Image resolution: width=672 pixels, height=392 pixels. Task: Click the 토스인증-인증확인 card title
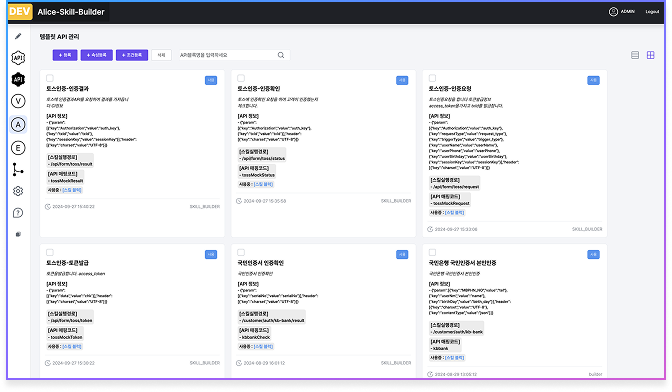coord(259,89)
